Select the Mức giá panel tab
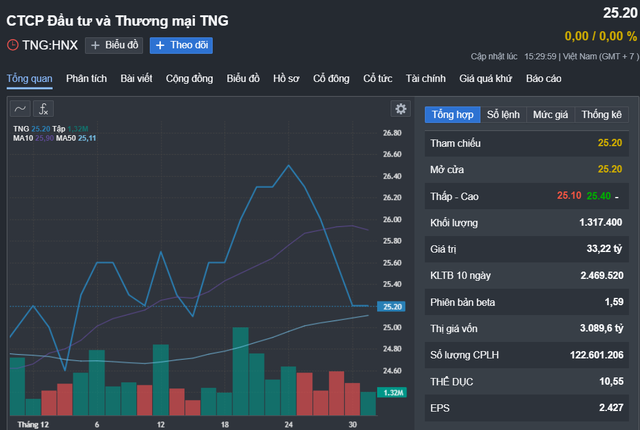Screen dimensions: 640x430 click(550, 115)
